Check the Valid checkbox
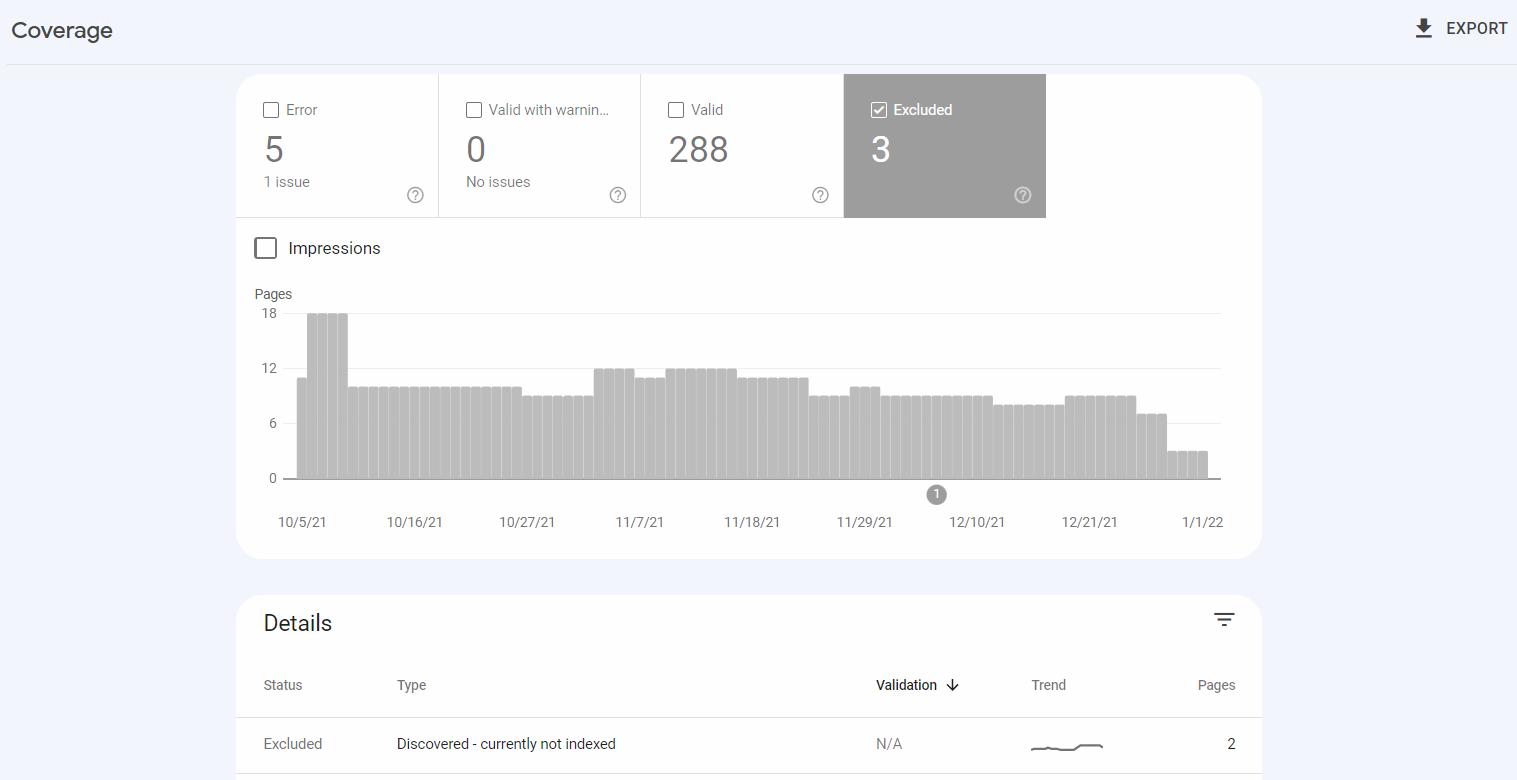 pos(676,110)
